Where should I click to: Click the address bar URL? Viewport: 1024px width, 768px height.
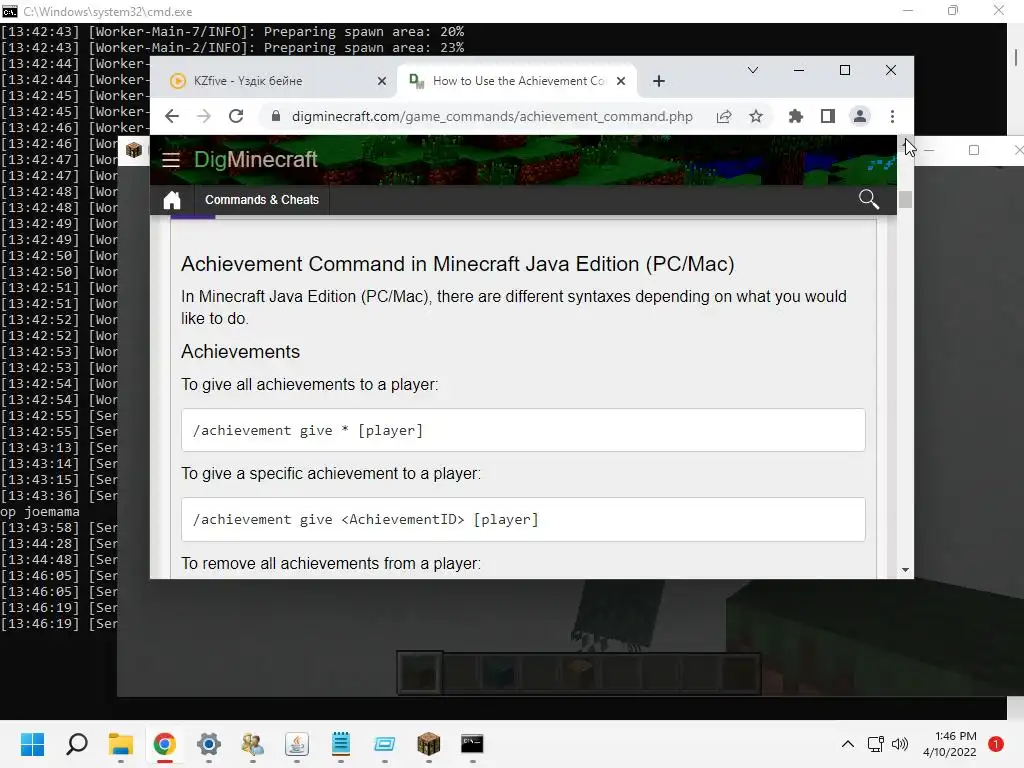[492, 116]
